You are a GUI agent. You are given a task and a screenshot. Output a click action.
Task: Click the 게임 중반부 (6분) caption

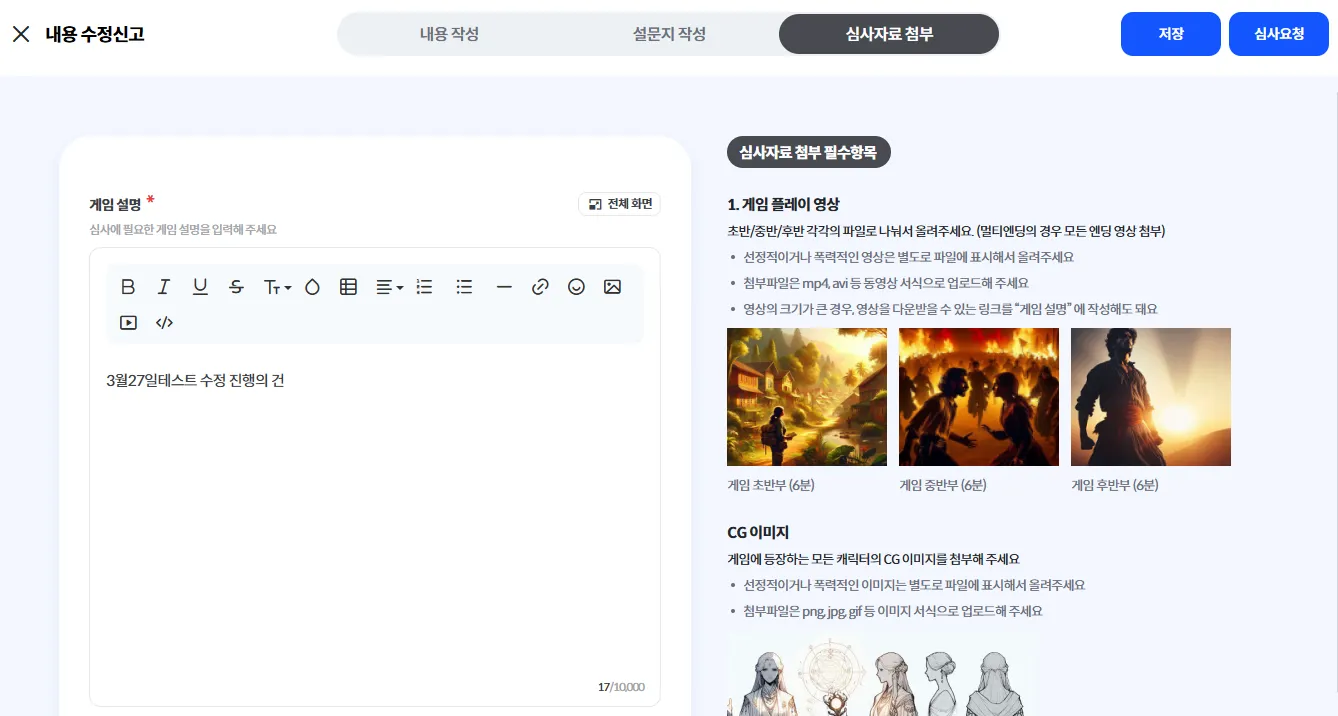click(943, 485)
